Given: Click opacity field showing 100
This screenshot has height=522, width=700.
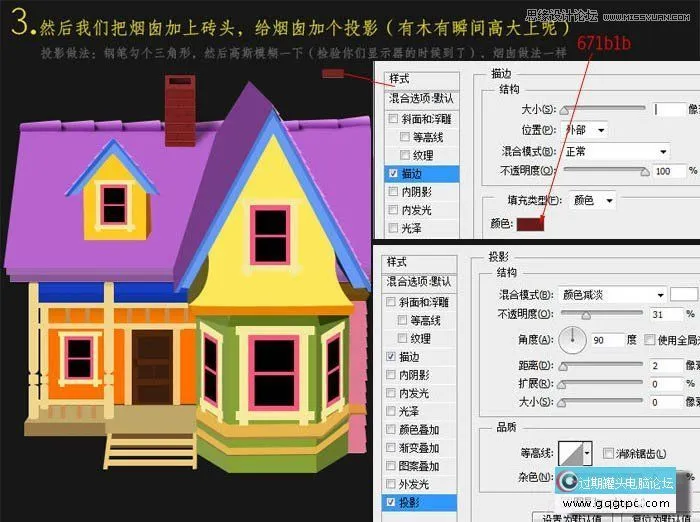Looking at the screenshot, I should (669, 171).
